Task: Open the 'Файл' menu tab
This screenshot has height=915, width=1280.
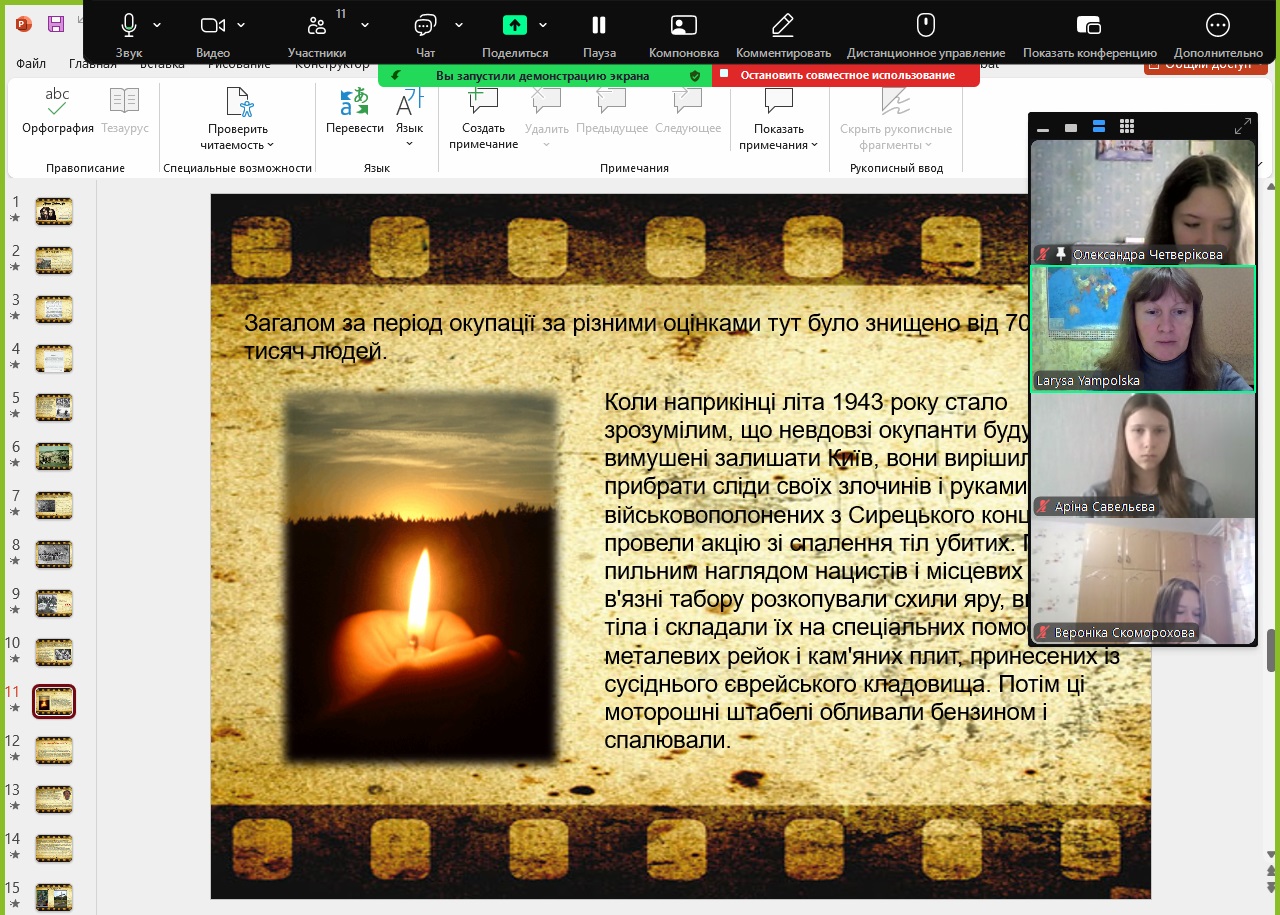Action: coord(31,64)
